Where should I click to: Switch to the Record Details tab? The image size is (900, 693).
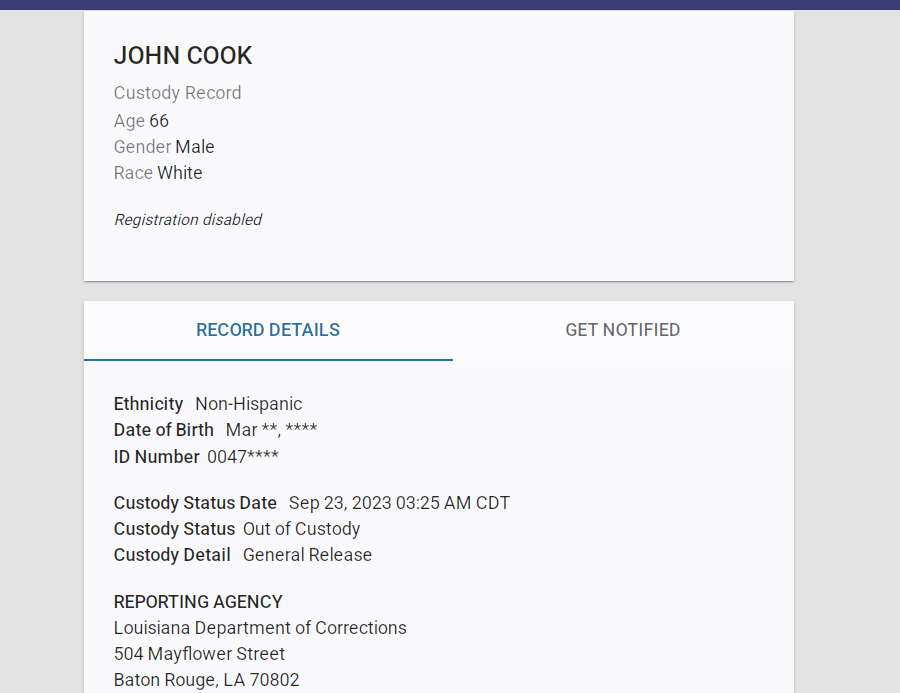tap(268, 330)
